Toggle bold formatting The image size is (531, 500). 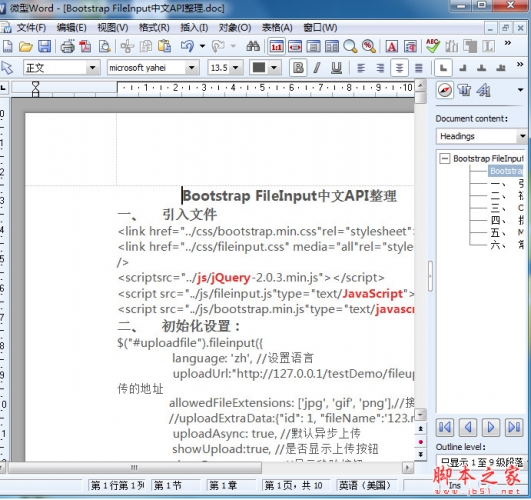point(298,68)
